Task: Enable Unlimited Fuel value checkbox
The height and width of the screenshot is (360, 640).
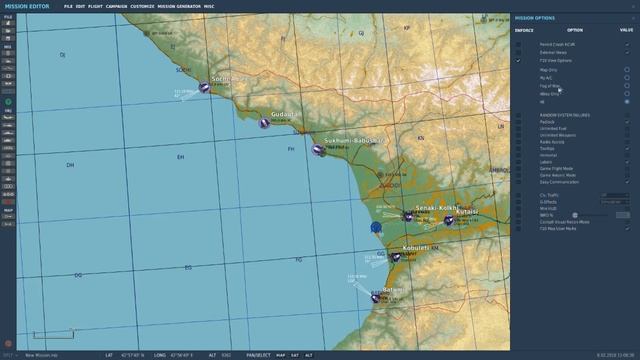Action: [x=627, y=129]
